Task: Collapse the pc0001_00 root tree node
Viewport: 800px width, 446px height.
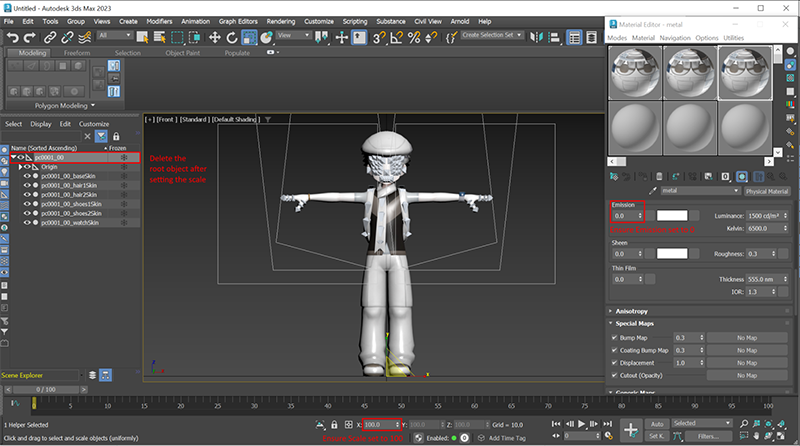Action: click(14, 158)
